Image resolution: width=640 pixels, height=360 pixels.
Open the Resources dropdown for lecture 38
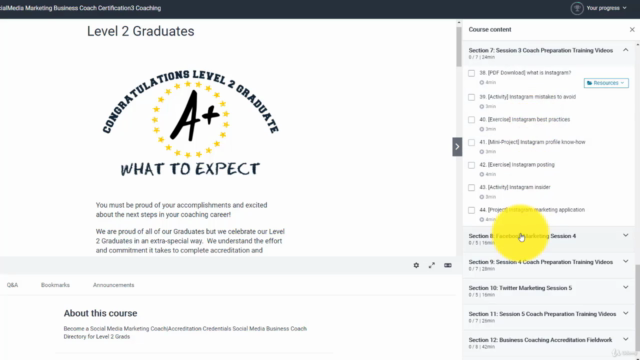pyautogui.click(x=606, y=83)
